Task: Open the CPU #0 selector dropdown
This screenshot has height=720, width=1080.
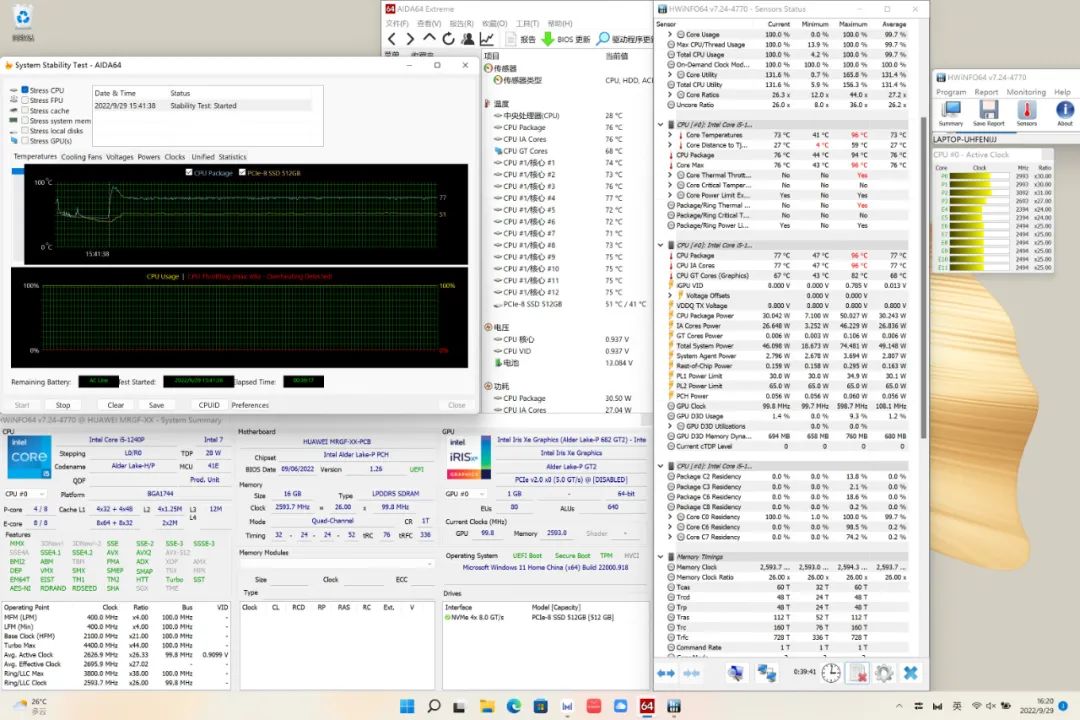Action: (25, 494)
